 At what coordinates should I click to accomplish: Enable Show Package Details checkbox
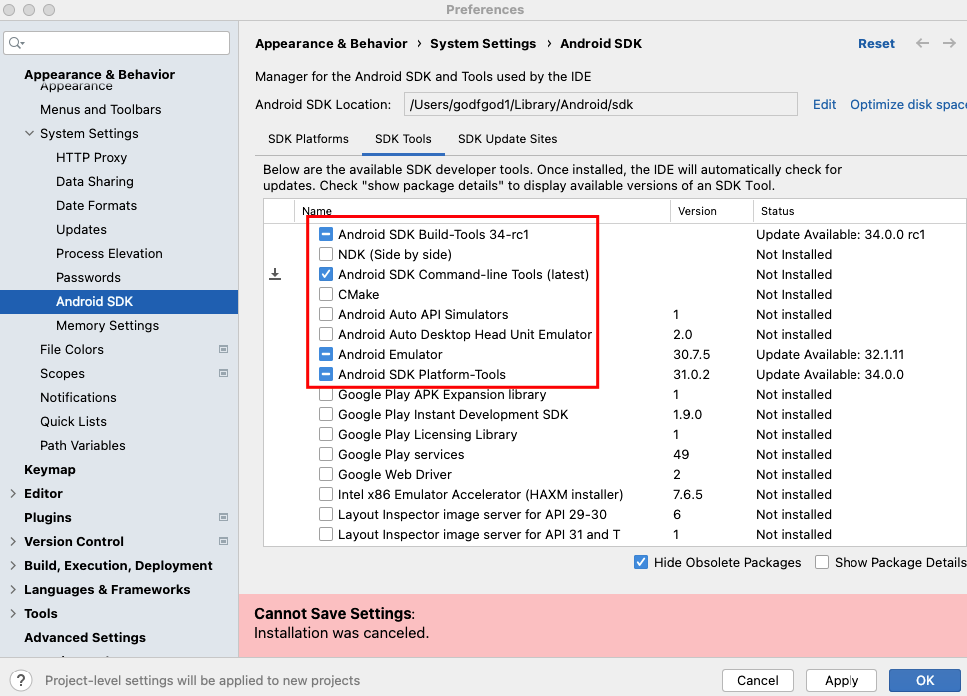(x=821, y=562)
